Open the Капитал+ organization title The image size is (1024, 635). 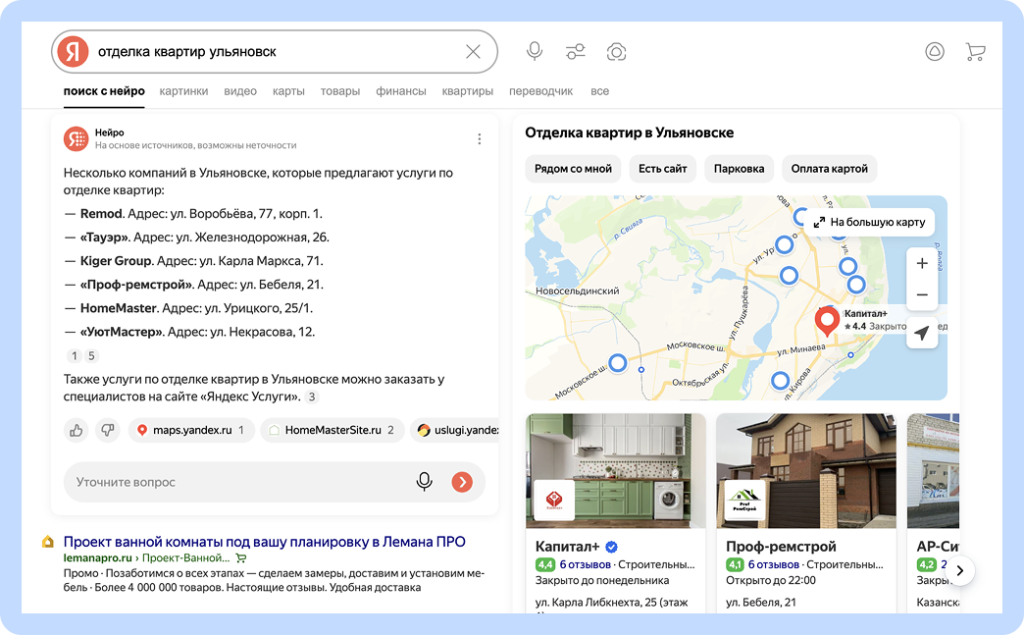click(x=567, y=546)
